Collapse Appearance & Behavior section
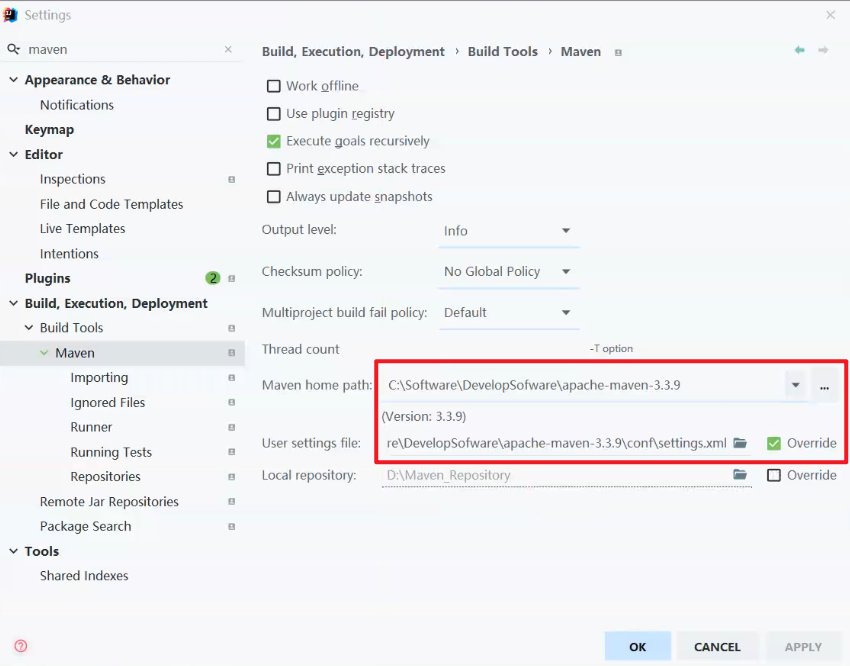The width and height of the screenshot is (850, 666). click(x=14, y=80)
